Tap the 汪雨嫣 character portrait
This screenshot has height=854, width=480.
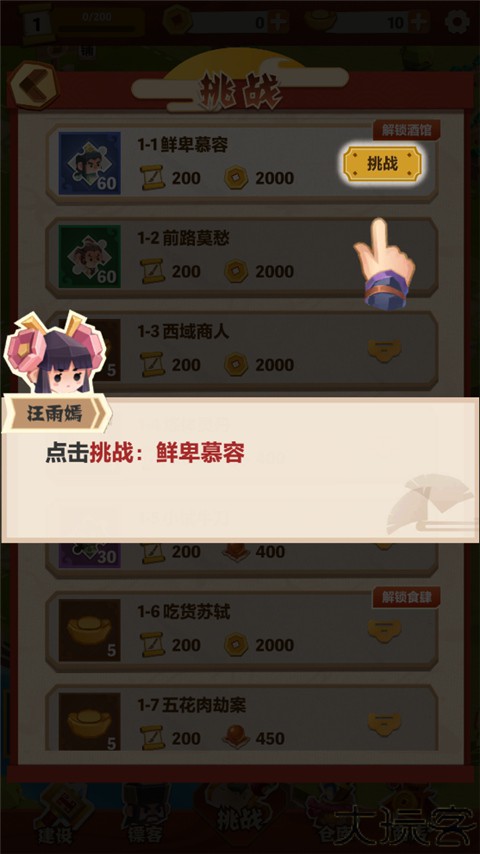click(x=54, y=354)
